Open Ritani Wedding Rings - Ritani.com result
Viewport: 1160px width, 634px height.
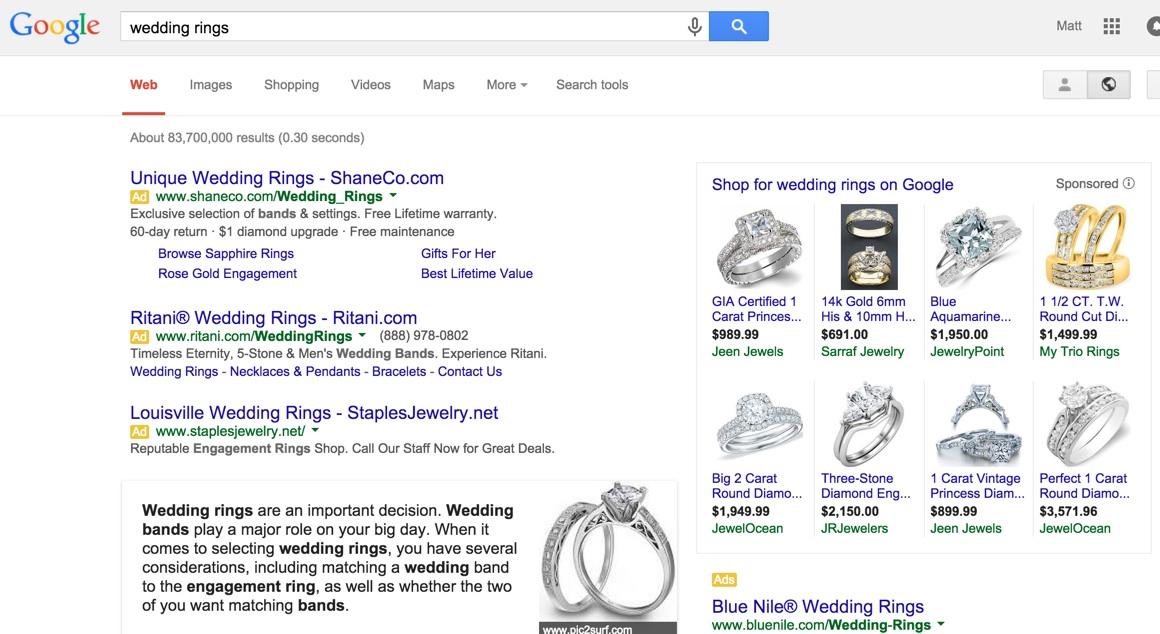click(274, 317)
